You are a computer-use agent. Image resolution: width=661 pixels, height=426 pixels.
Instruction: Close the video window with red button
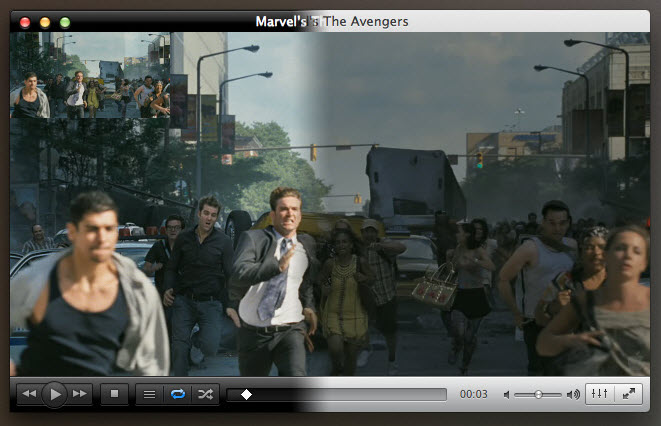[x=25, y=22]
